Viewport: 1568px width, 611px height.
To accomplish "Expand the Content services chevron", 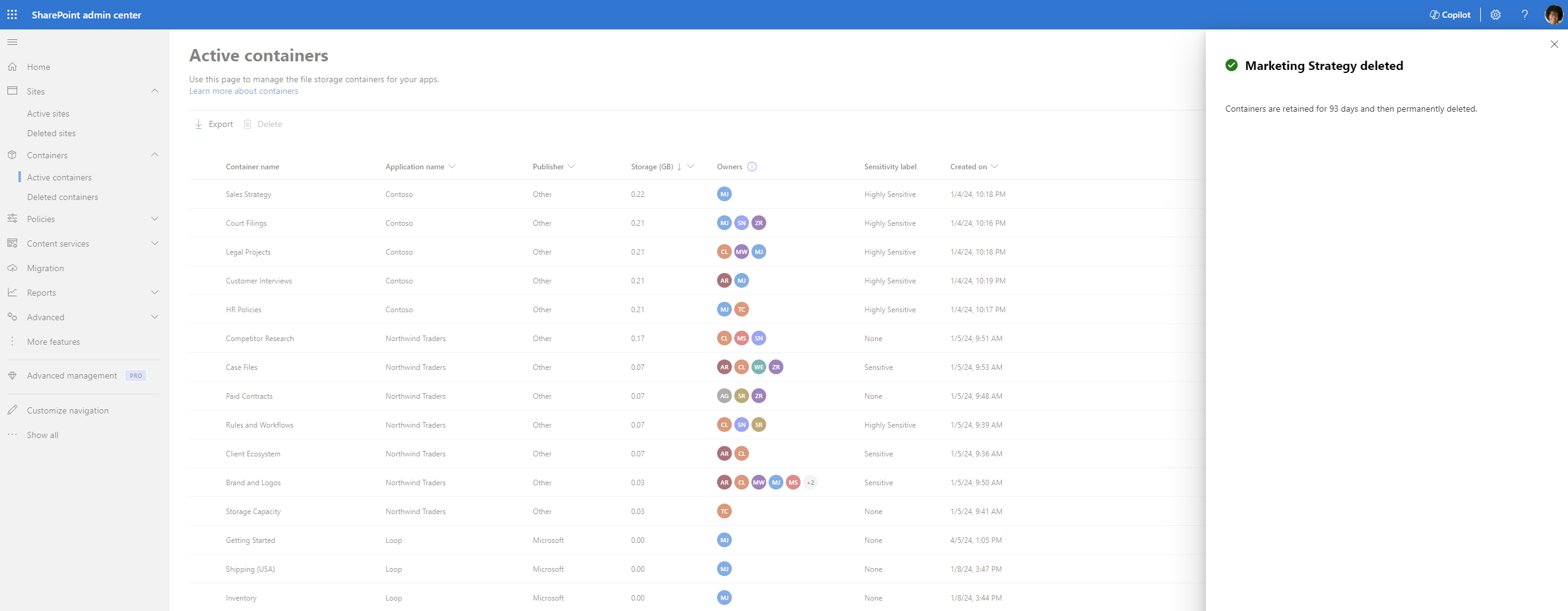I will (155, 244).
